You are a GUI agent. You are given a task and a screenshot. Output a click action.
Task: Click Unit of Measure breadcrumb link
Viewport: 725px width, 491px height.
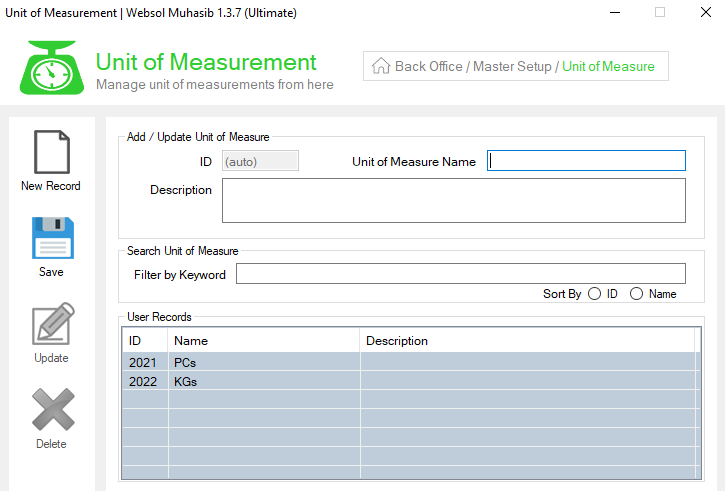coord(608,66)
